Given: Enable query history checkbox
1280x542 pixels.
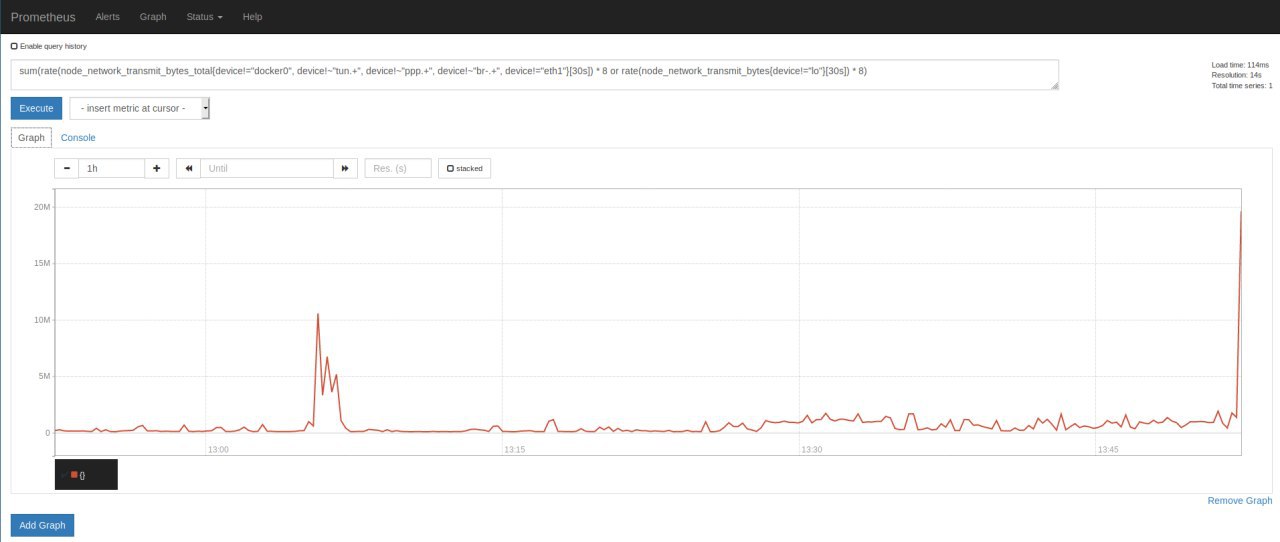Looking at the screenshot, I should tap(14, 46).
